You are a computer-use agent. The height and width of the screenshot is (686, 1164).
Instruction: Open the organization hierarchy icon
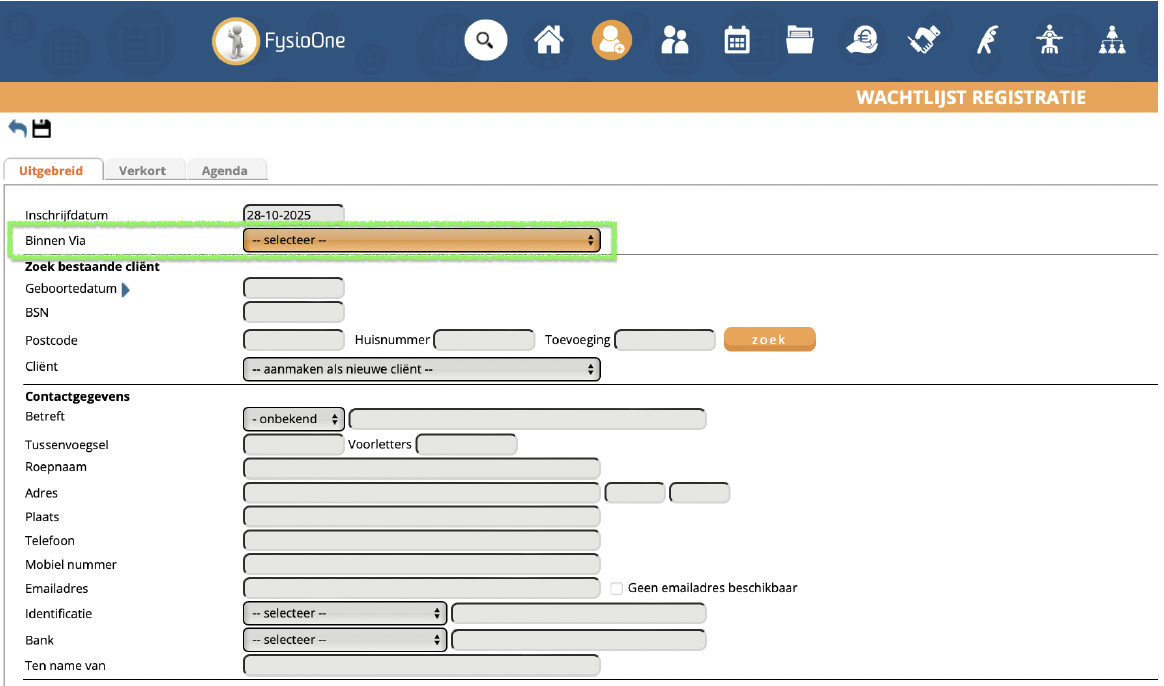pyautogui.click(x=1112, y=41)
